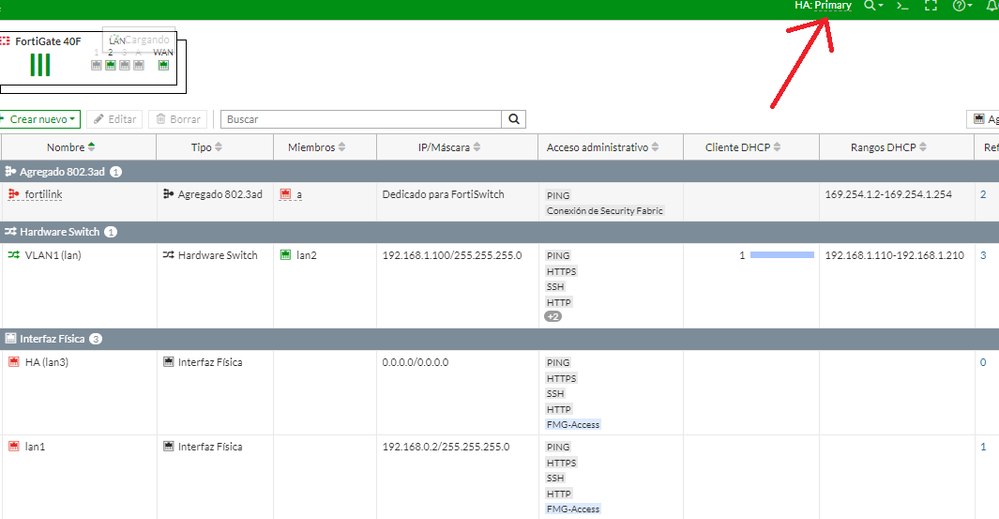Image resolution: width=999 pixels, height=519 pixels.
Task: Open the top bar search magnifier
Action: coord(873,6)
